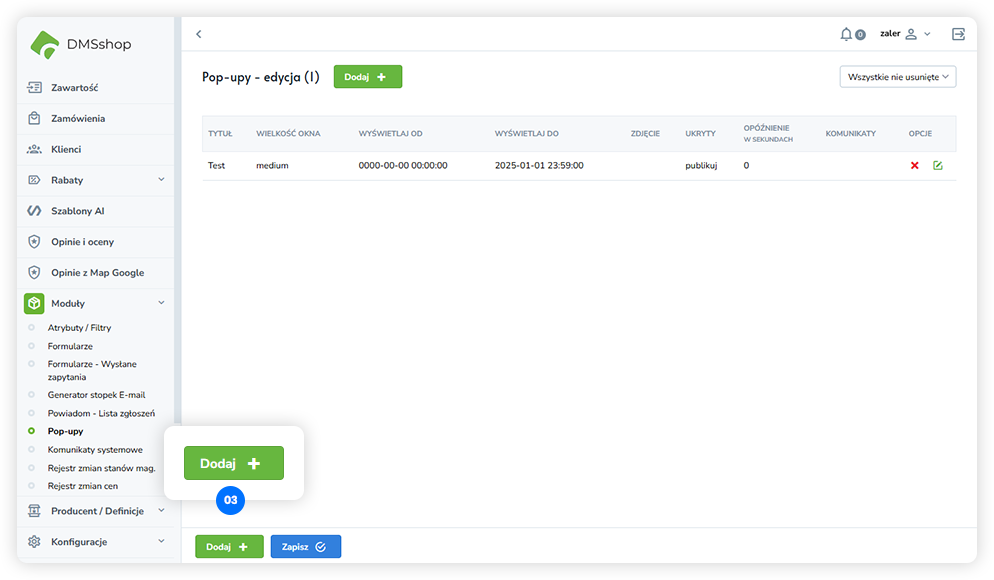Select Komunikaty systemowe submenu item
Viewport: 994px width, 580px height.
click(x=95, y=450)
